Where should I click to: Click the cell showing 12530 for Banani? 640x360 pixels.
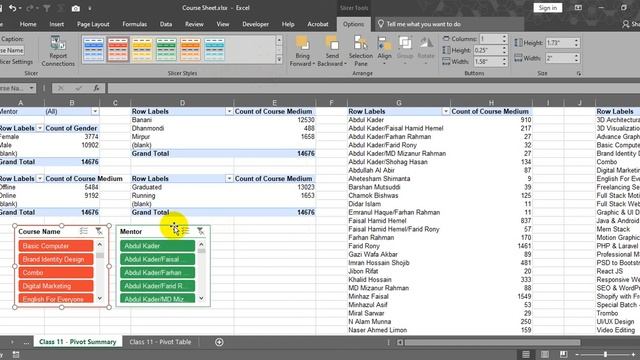click(275, 120)
